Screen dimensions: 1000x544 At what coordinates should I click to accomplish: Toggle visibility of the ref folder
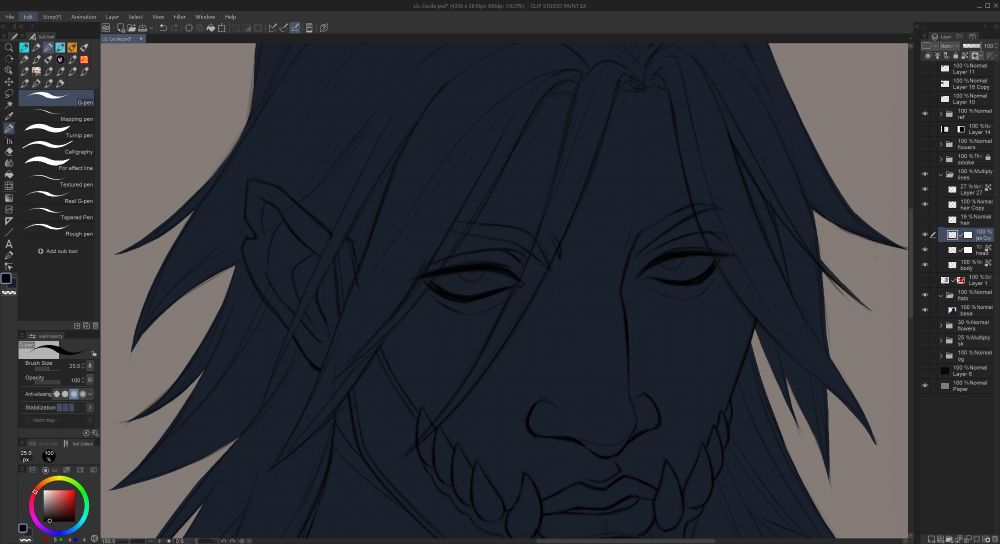pyautogui.click(x=925, y=114)
